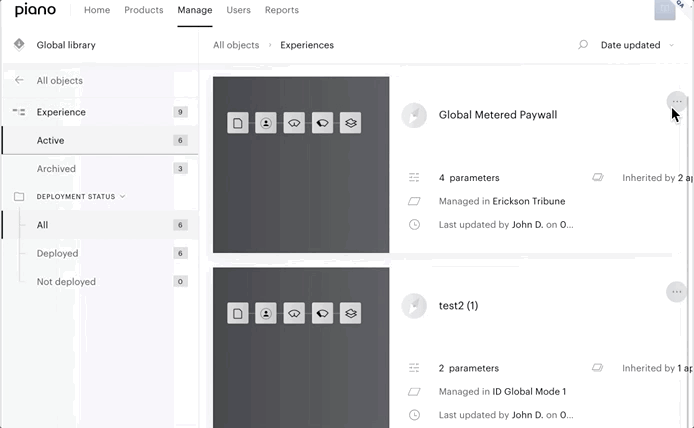Click the parameters icon beside 4 parameters
The image size is (694, 428).
(x=414, y=177)
